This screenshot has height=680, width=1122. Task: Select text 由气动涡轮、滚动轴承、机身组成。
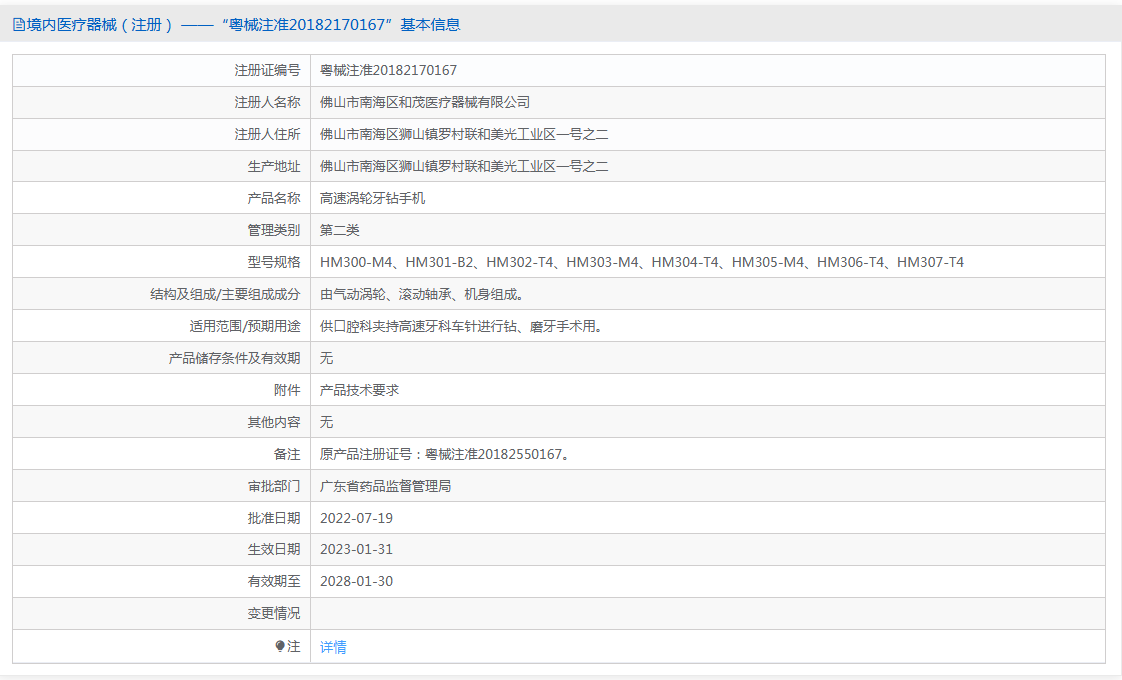[x=424, y=294]
